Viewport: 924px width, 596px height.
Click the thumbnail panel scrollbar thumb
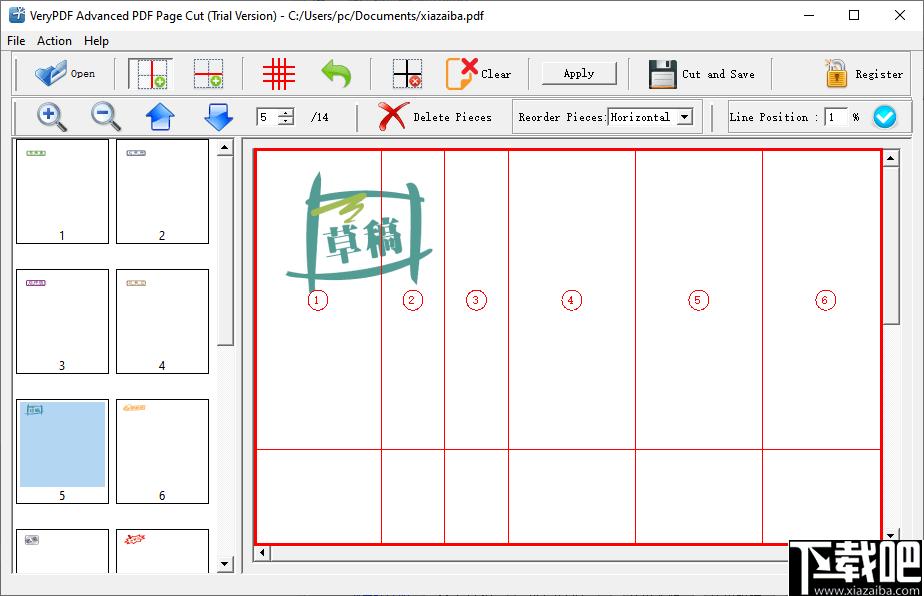pyautogui.click(x=225, y=251)
